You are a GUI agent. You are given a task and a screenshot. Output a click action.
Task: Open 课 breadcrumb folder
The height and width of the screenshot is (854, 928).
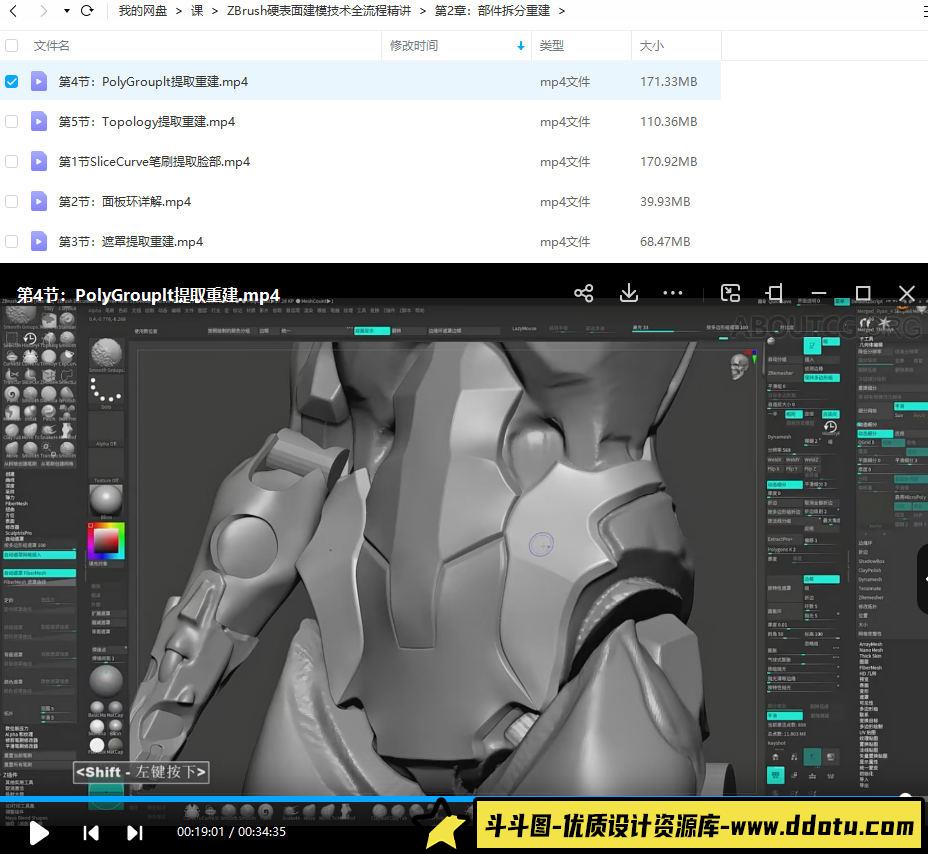click(197, 11)
